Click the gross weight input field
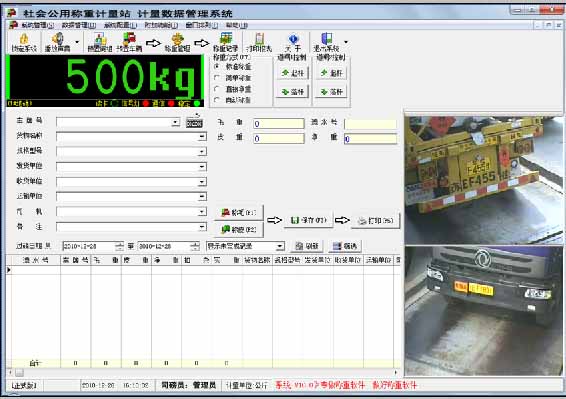566x399 pixels. 279,124
